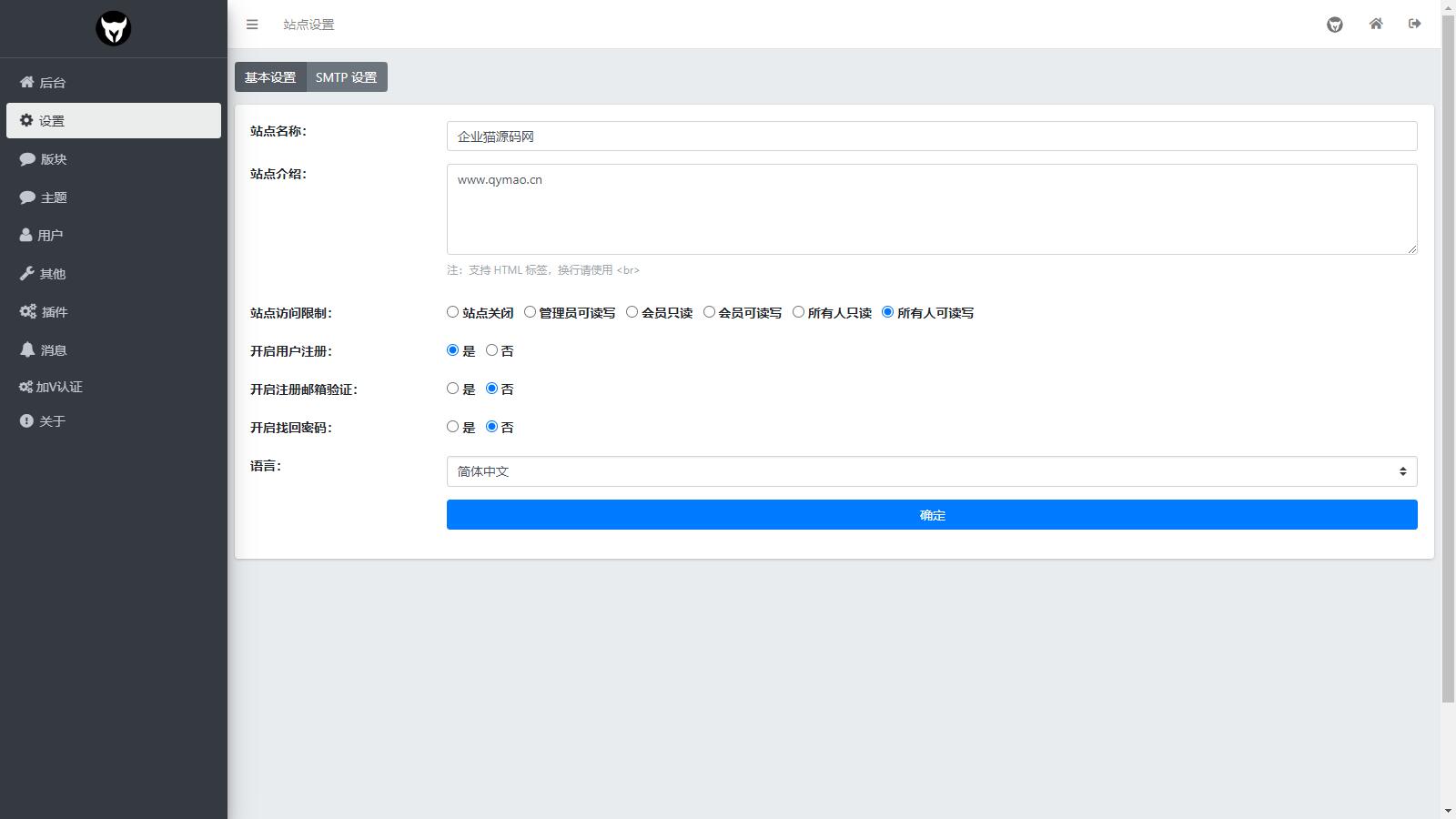1456x819 pixels.
Task: Click the logout icon at top right
Action: (x=1414, y=25)
